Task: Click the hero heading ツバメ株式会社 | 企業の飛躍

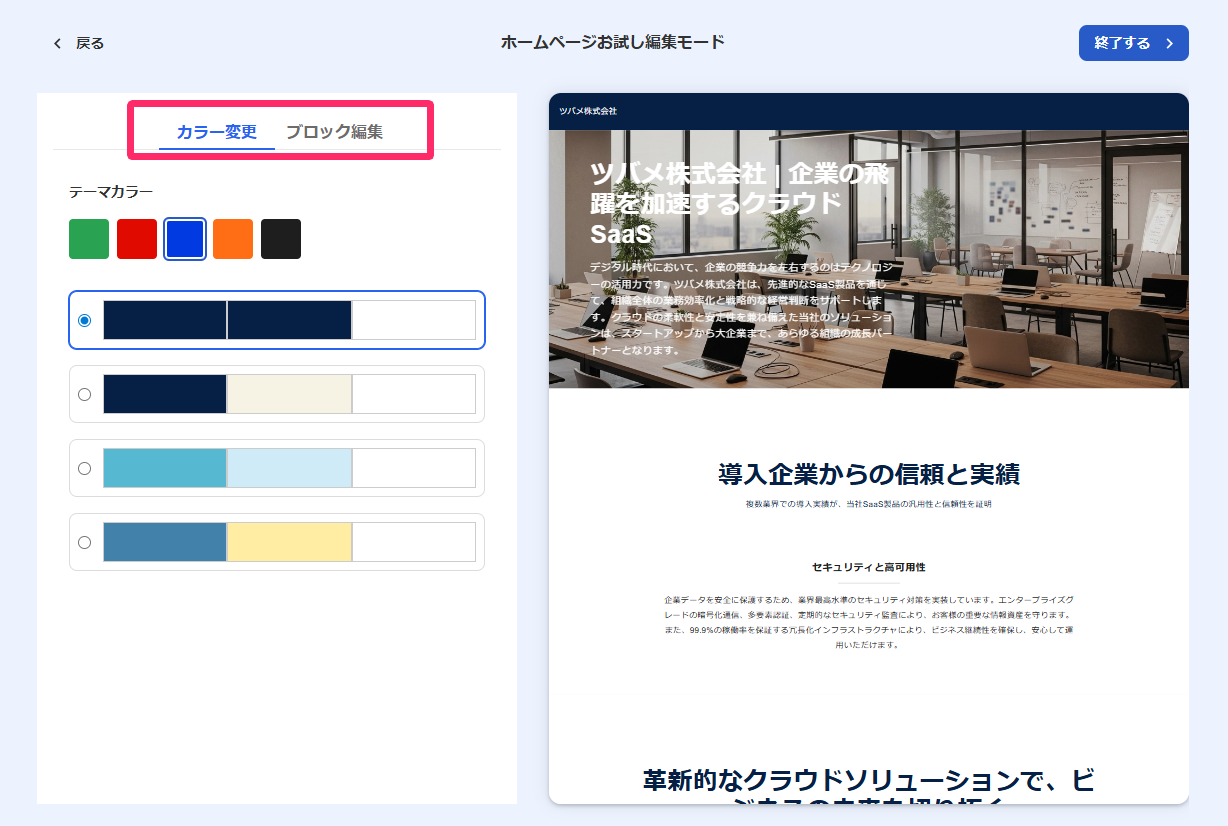Action: pos(740,203)
